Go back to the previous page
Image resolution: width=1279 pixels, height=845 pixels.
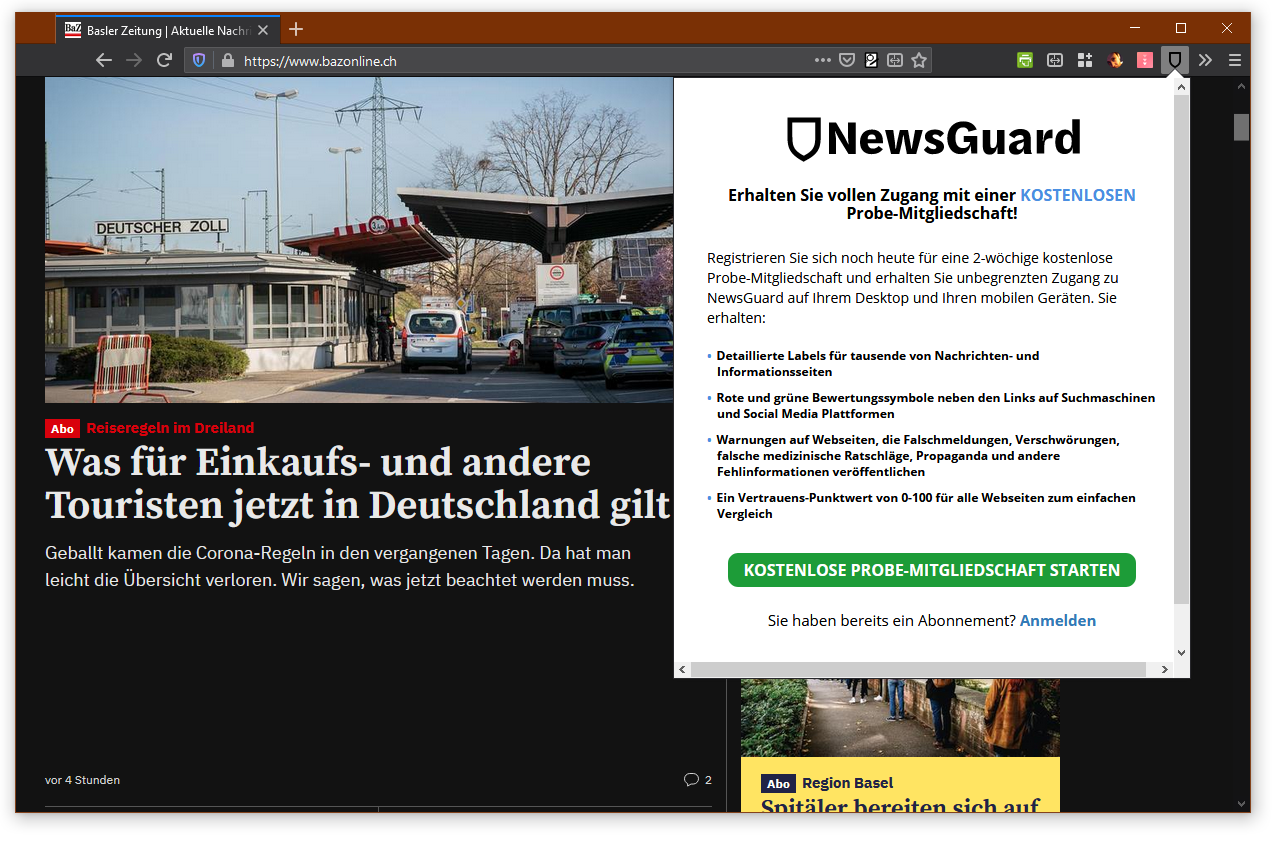point(104,60)
